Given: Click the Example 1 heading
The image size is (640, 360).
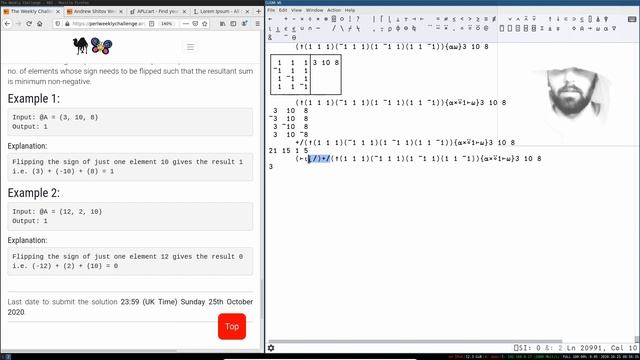Looking at the screenshot, I should pyautogui.click(x=33, y=99).
